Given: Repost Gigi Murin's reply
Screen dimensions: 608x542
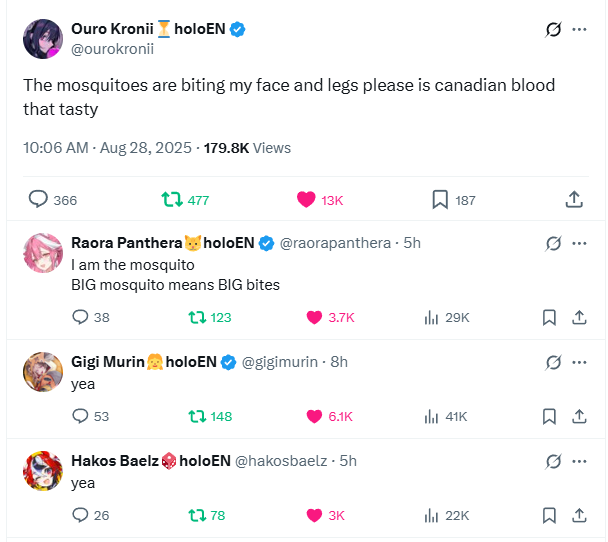Looking at the screenshot, I should [x=198, y=416].
